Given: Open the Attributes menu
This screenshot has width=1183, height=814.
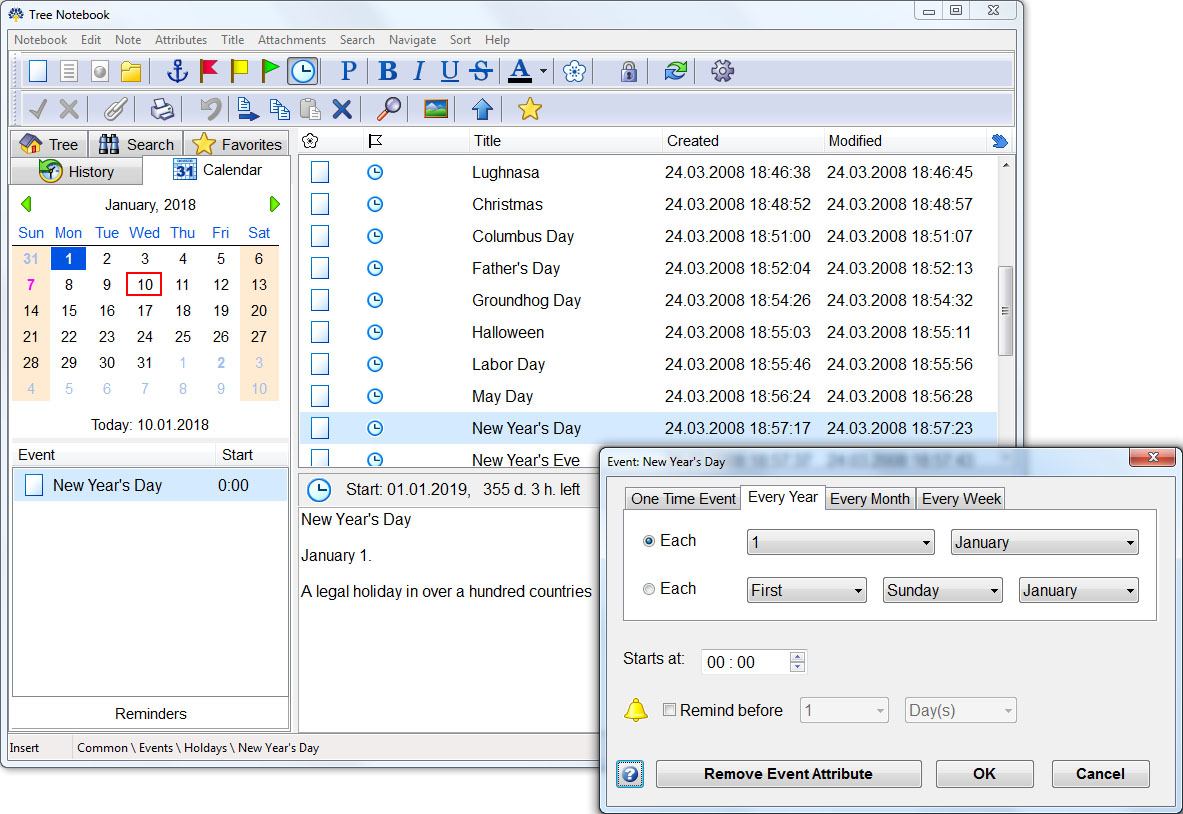Looking at the screenshot, I should coord(181,40).
